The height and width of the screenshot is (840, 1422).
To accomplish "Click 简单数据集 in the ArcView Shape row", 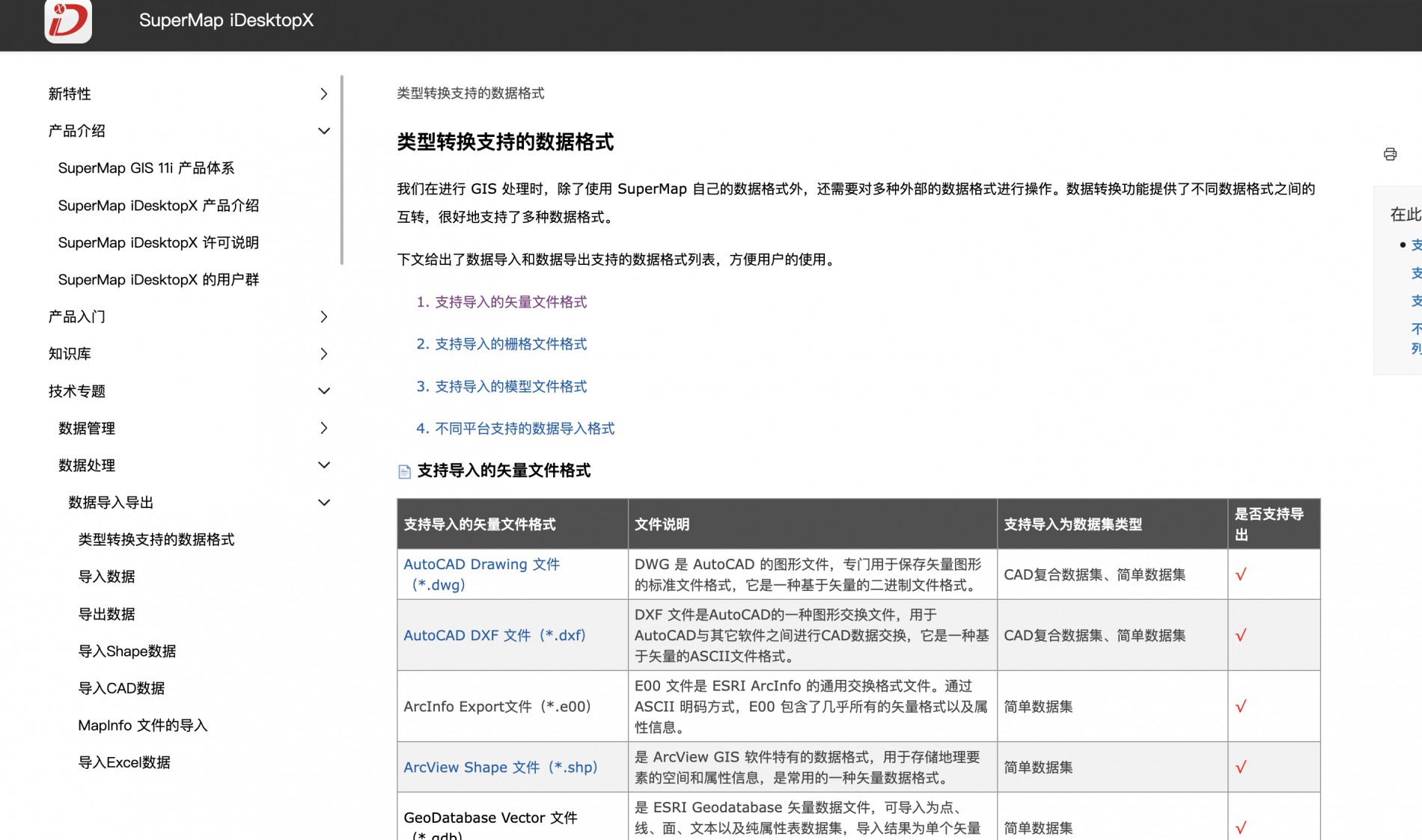I will pyautogui.click(x=1038, y=767).
